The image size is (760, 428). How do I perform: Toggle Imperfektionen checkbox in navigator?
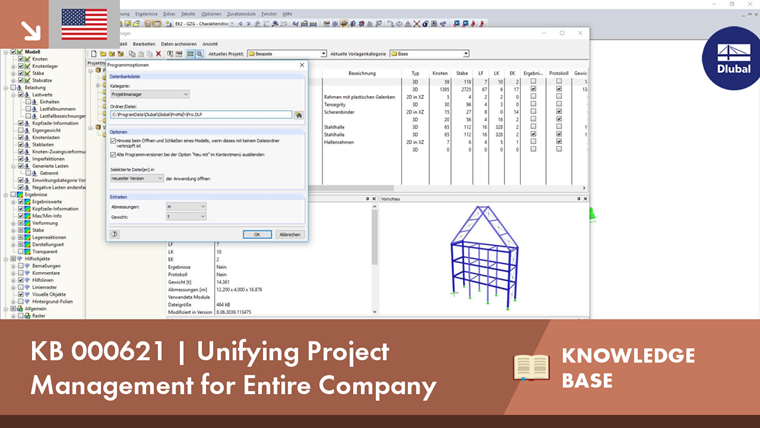point(21,159)
